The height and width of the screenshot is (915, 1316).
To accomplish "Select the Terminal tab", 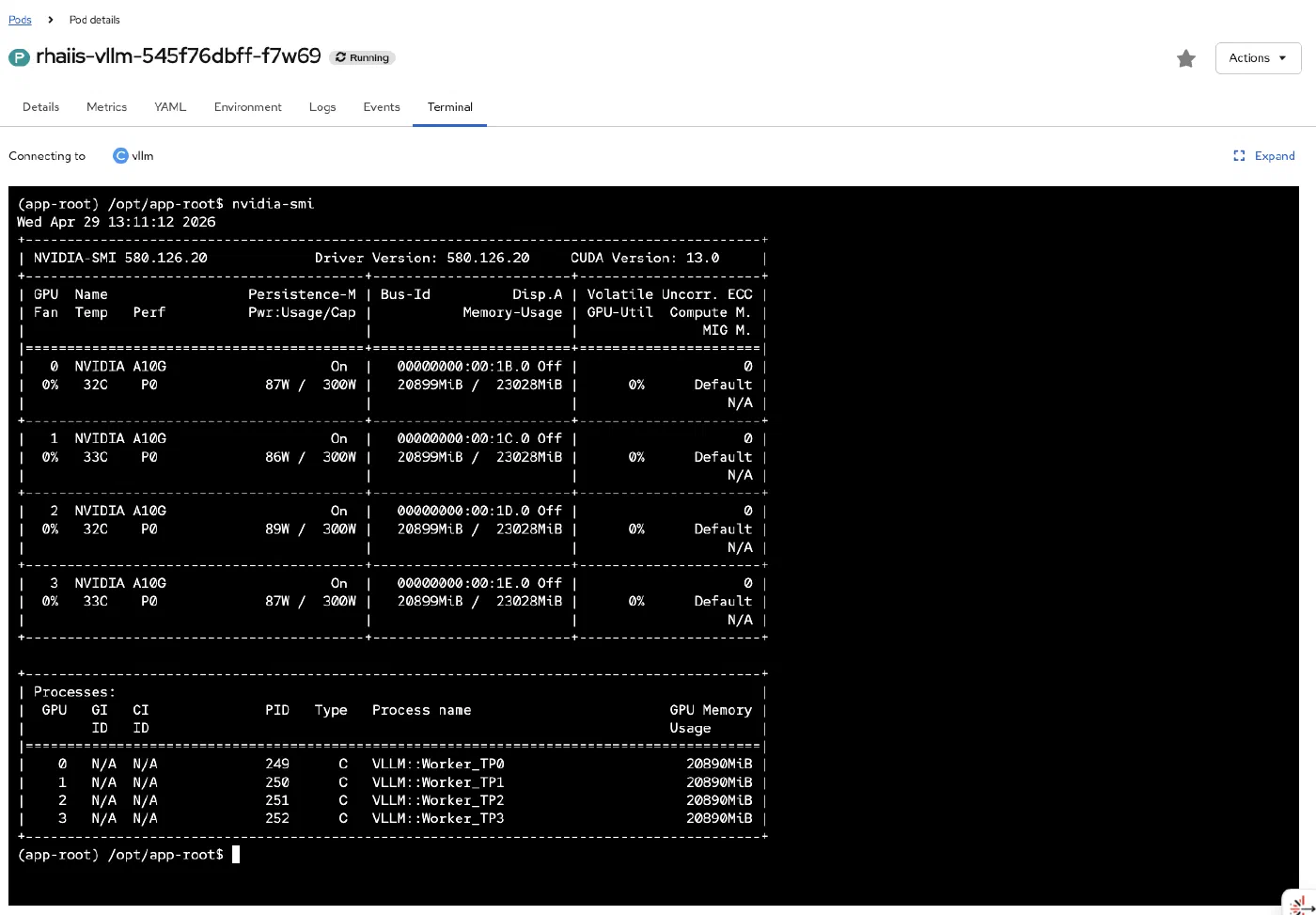I will tap(449, 107).
